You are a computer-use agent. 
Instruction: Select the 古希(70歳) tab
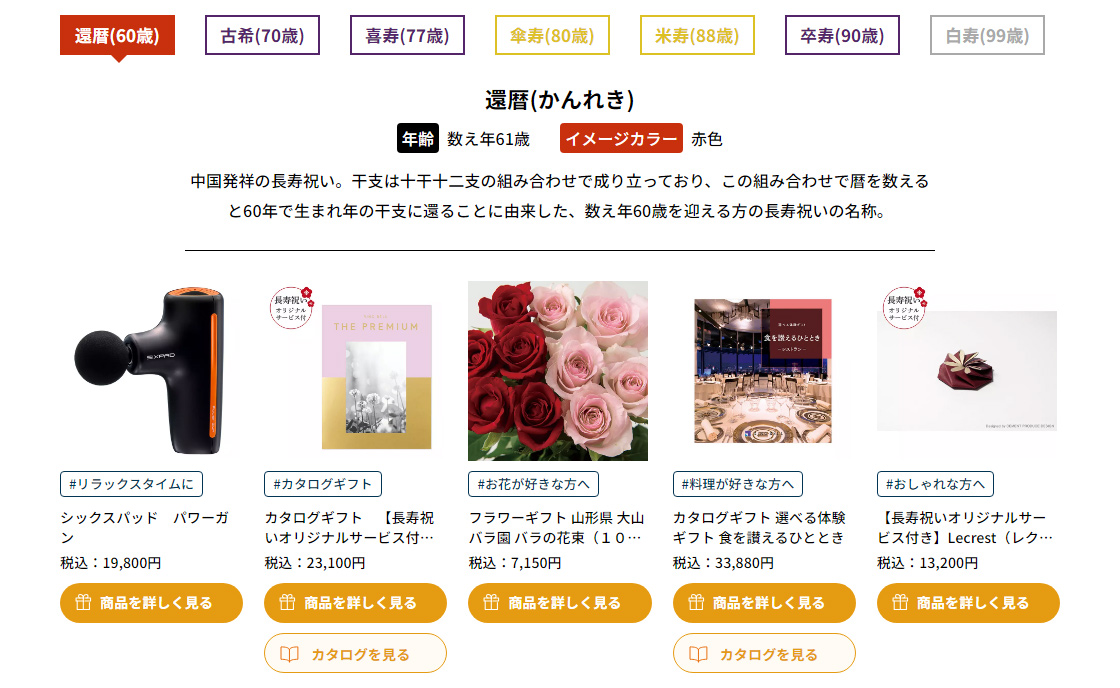click(262, 35)
